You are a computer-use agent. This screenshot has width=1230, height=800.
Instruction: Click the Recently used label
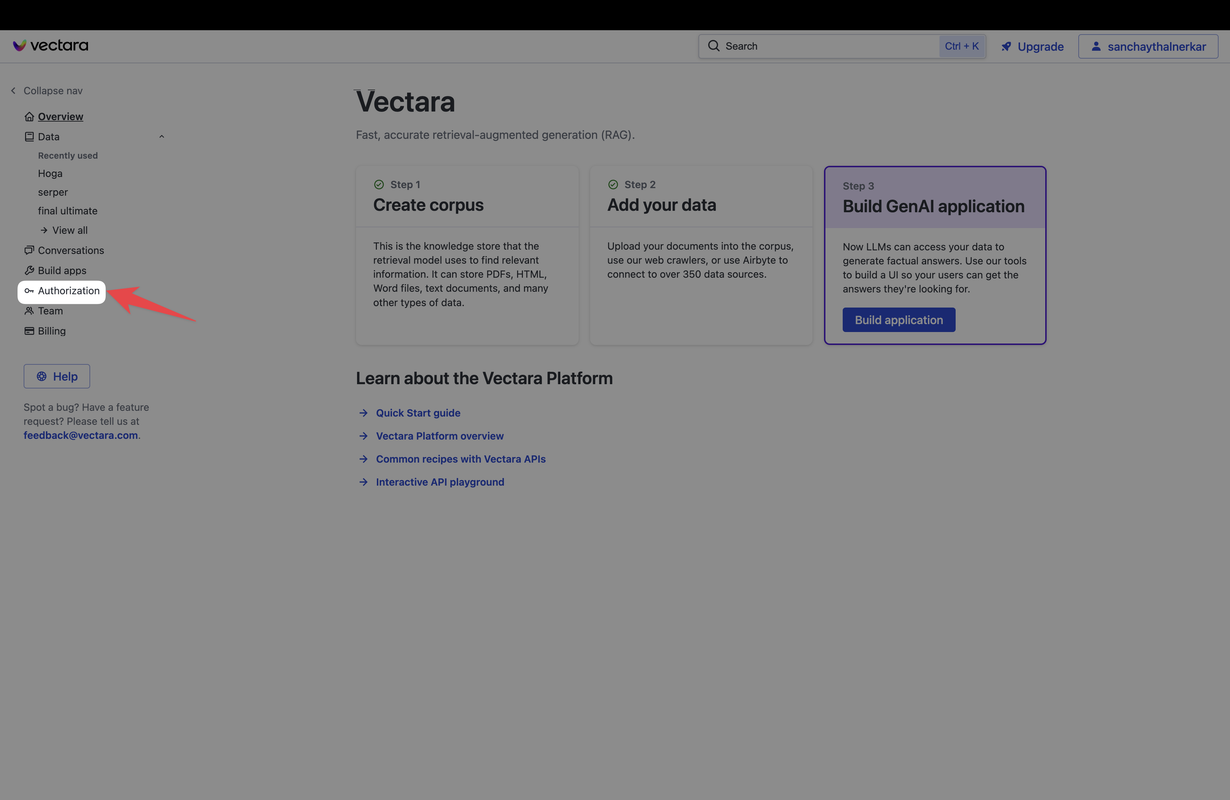(68, 156)
